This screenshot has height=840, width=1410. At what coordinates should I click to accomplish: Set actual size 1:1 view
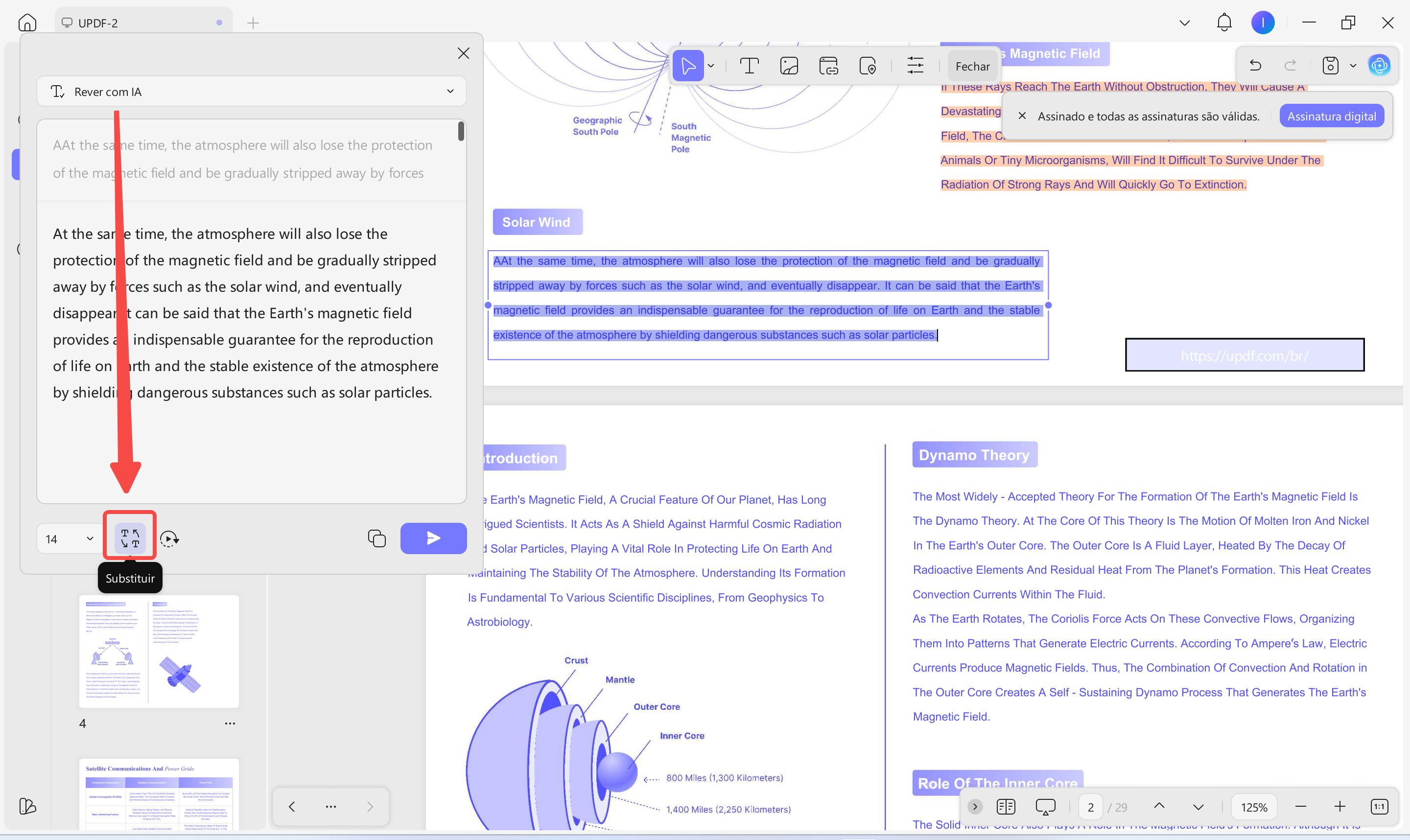point(1379,807)
